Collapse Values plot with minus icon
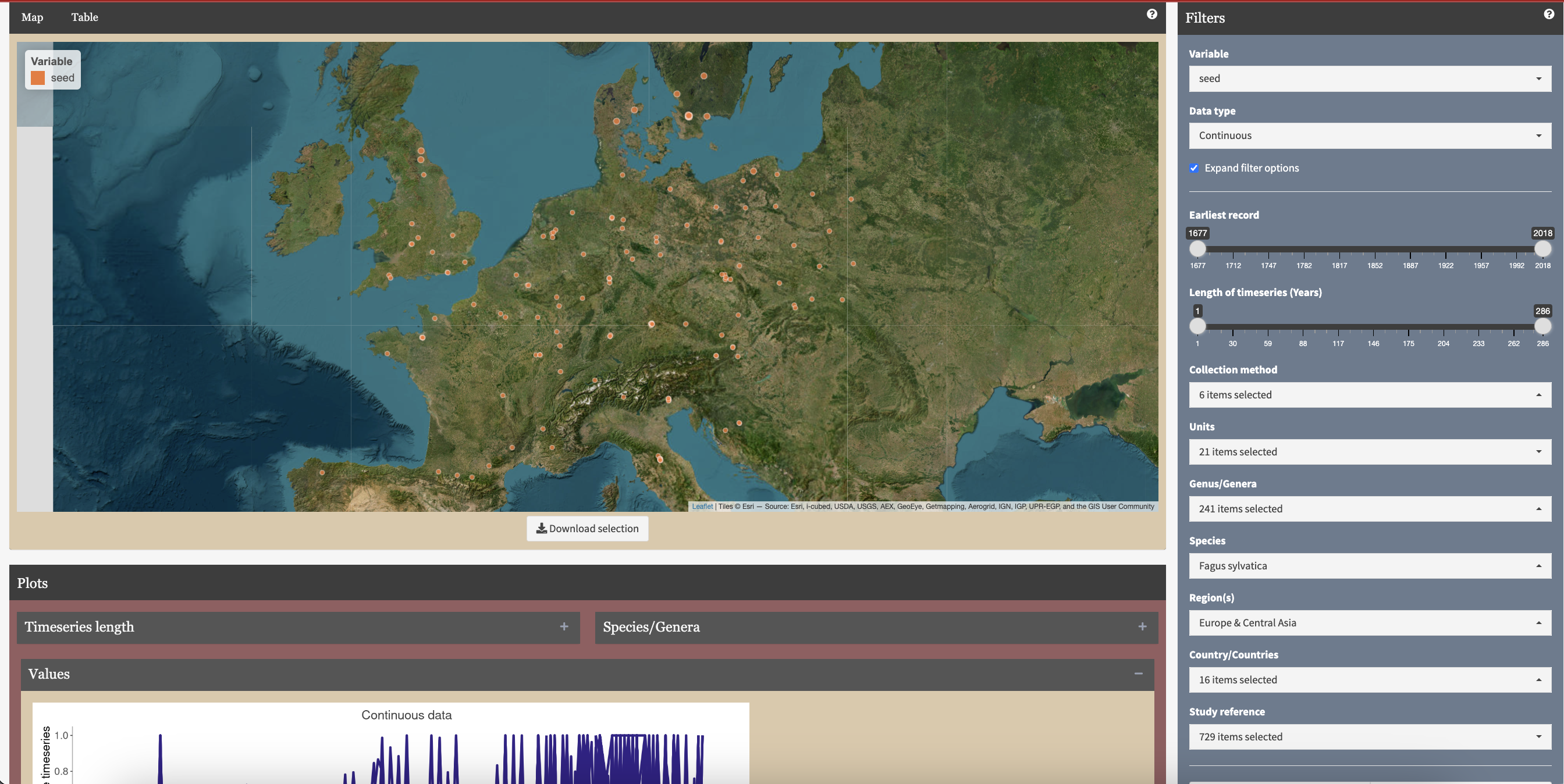The width and height of the screenshot is (1564, 784). point(1138,673)
